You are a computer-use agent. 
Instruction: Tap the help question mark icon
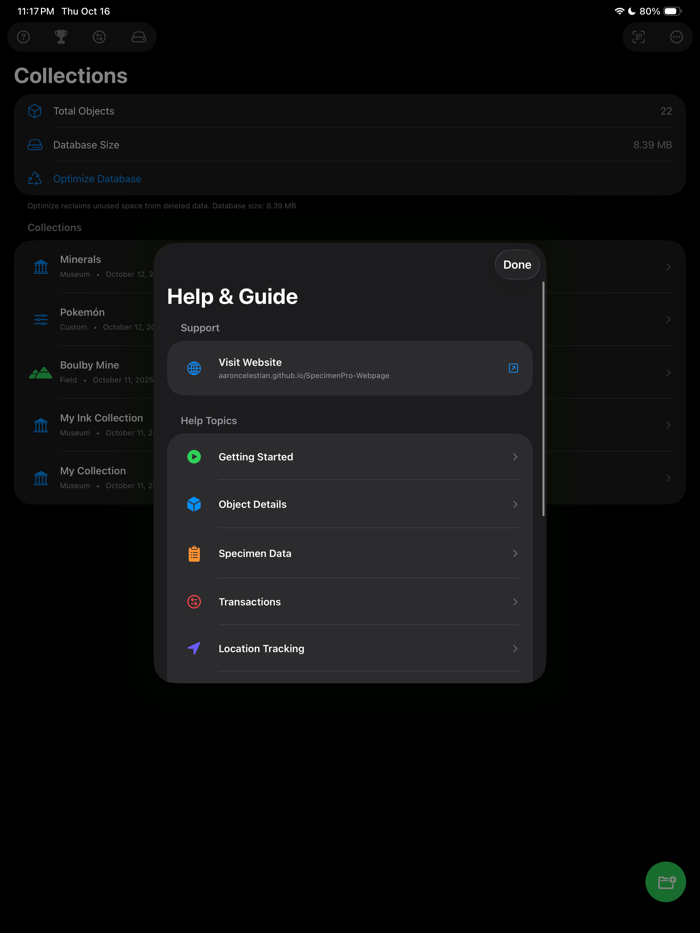point(23,37)
